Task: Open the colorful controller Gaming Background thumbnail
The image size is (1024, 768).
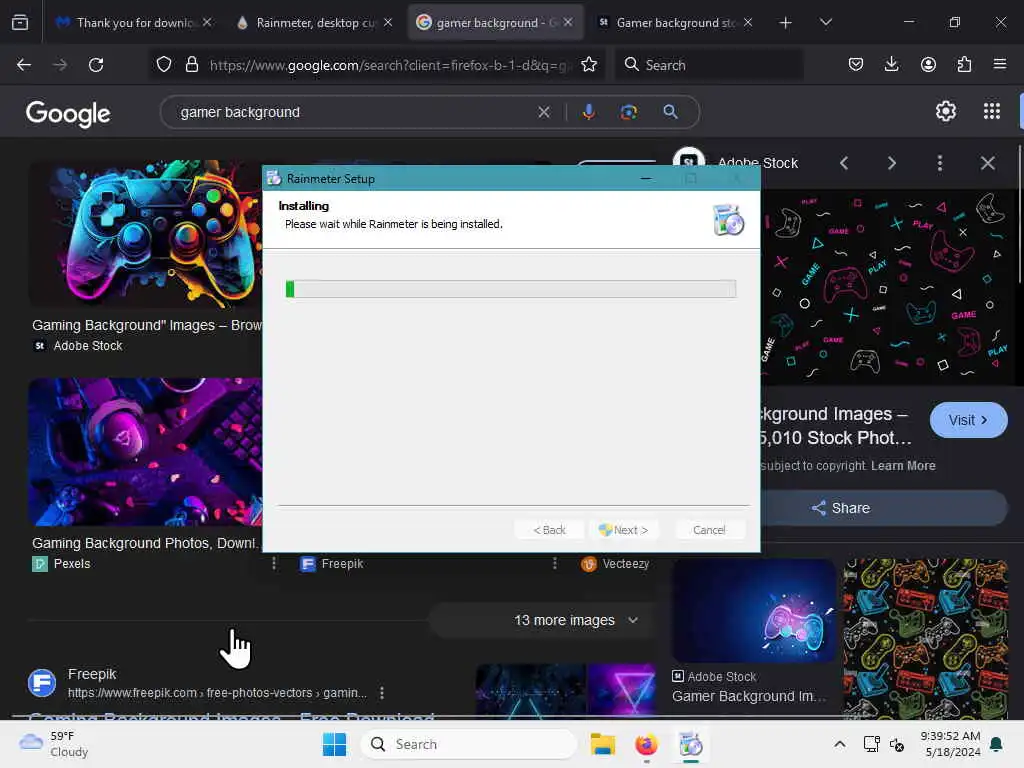Action: pos(146,234)
